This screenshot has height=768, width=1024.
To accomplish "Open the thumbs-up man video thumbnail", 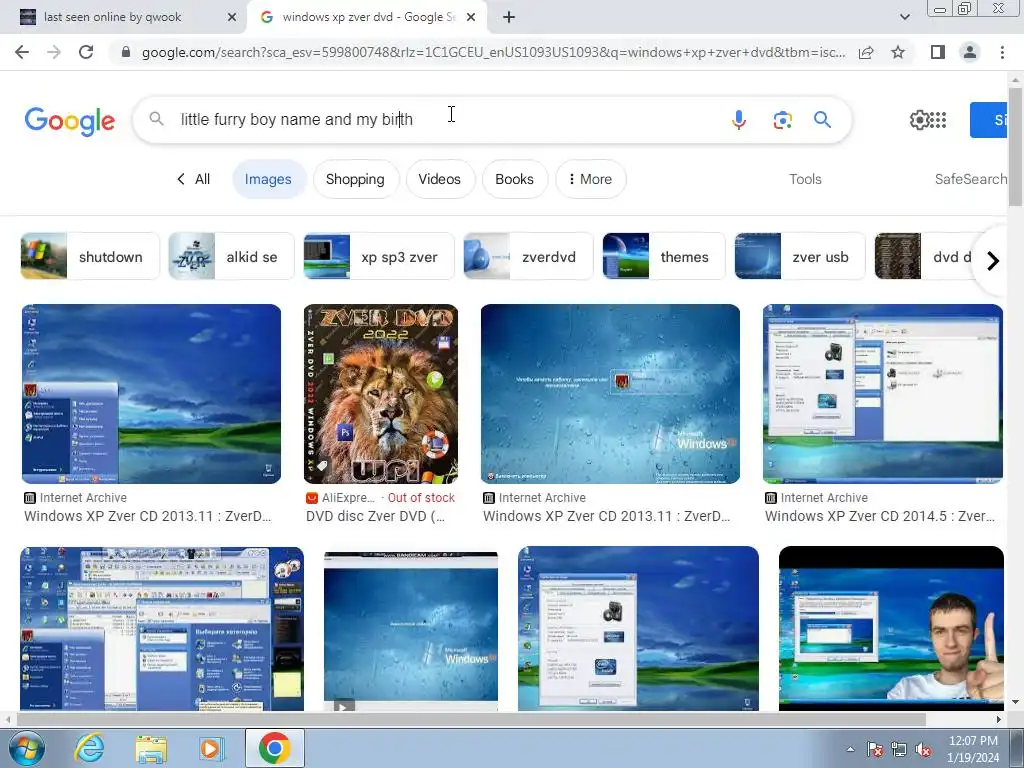I will [x=891, y=628].
